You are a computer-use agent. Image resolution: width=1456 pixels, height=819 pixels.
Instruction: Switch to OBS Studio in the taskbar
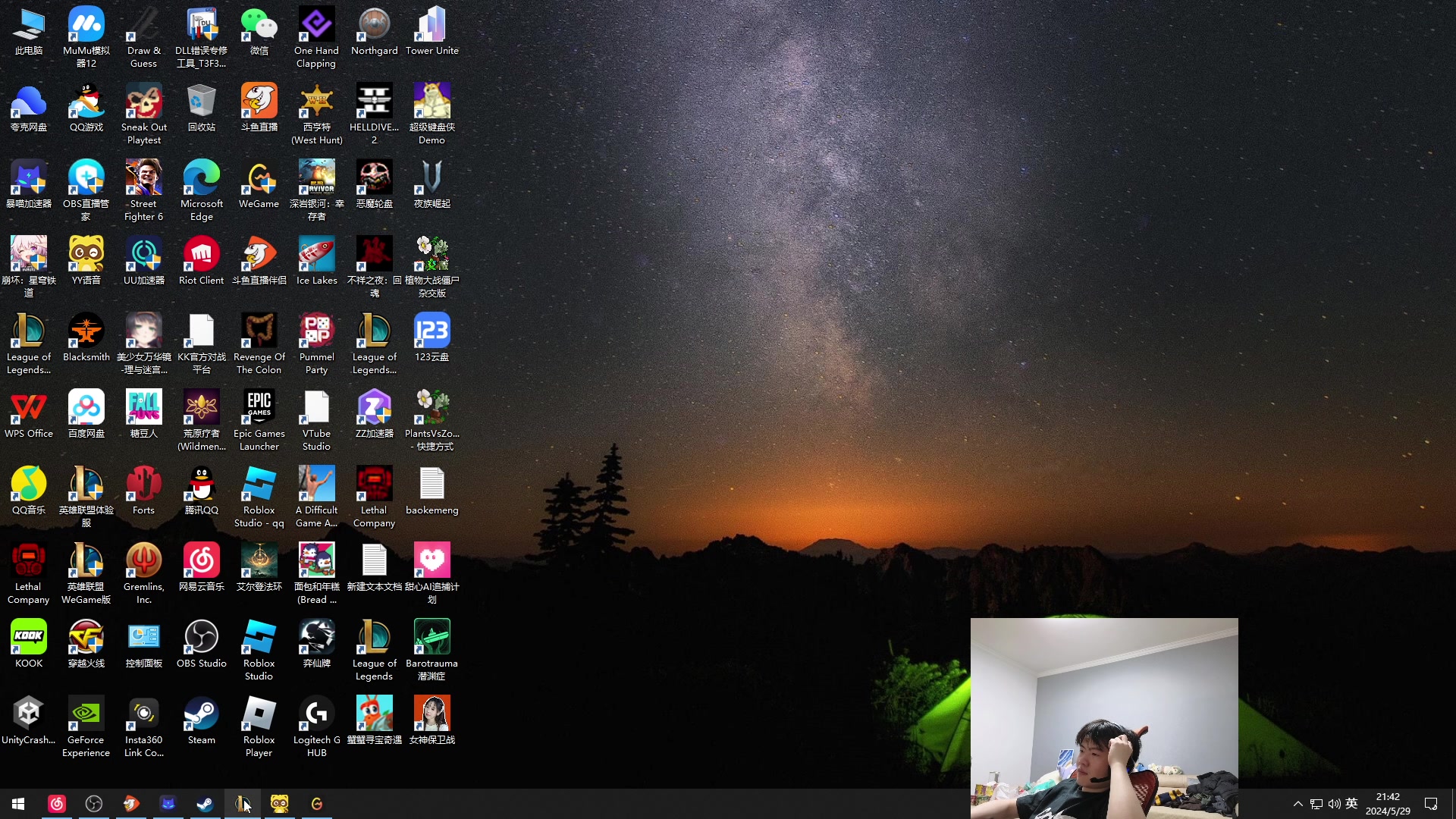coord(94,804)
